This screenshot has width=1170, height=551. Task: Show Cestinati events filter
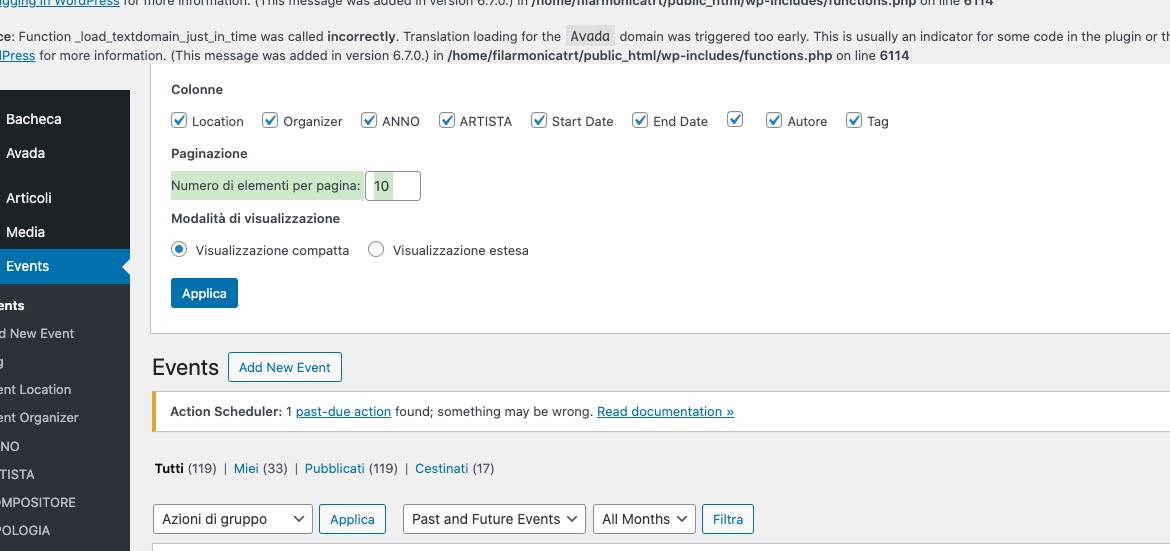pos(442,469)
